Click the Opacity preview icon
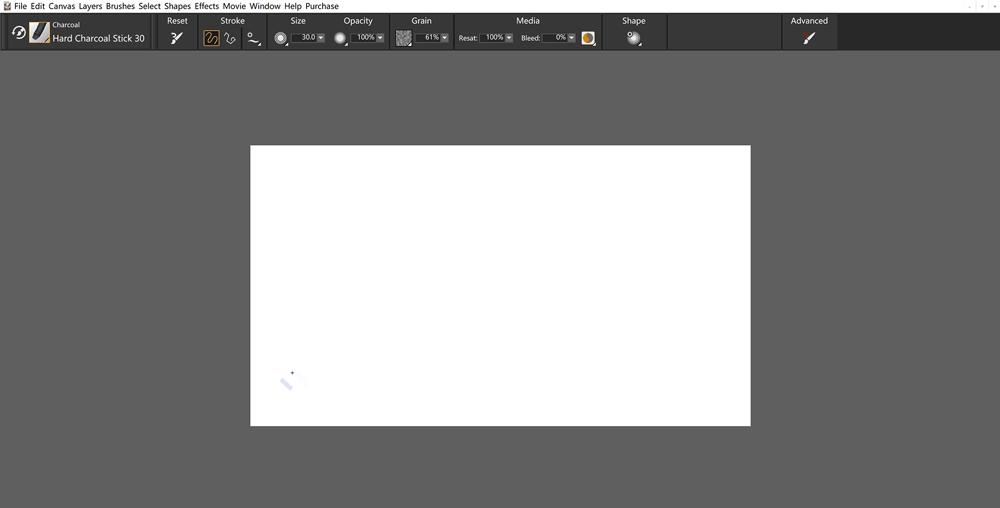The width and height of the screenshot is (1000, 508). coord(340,38)
